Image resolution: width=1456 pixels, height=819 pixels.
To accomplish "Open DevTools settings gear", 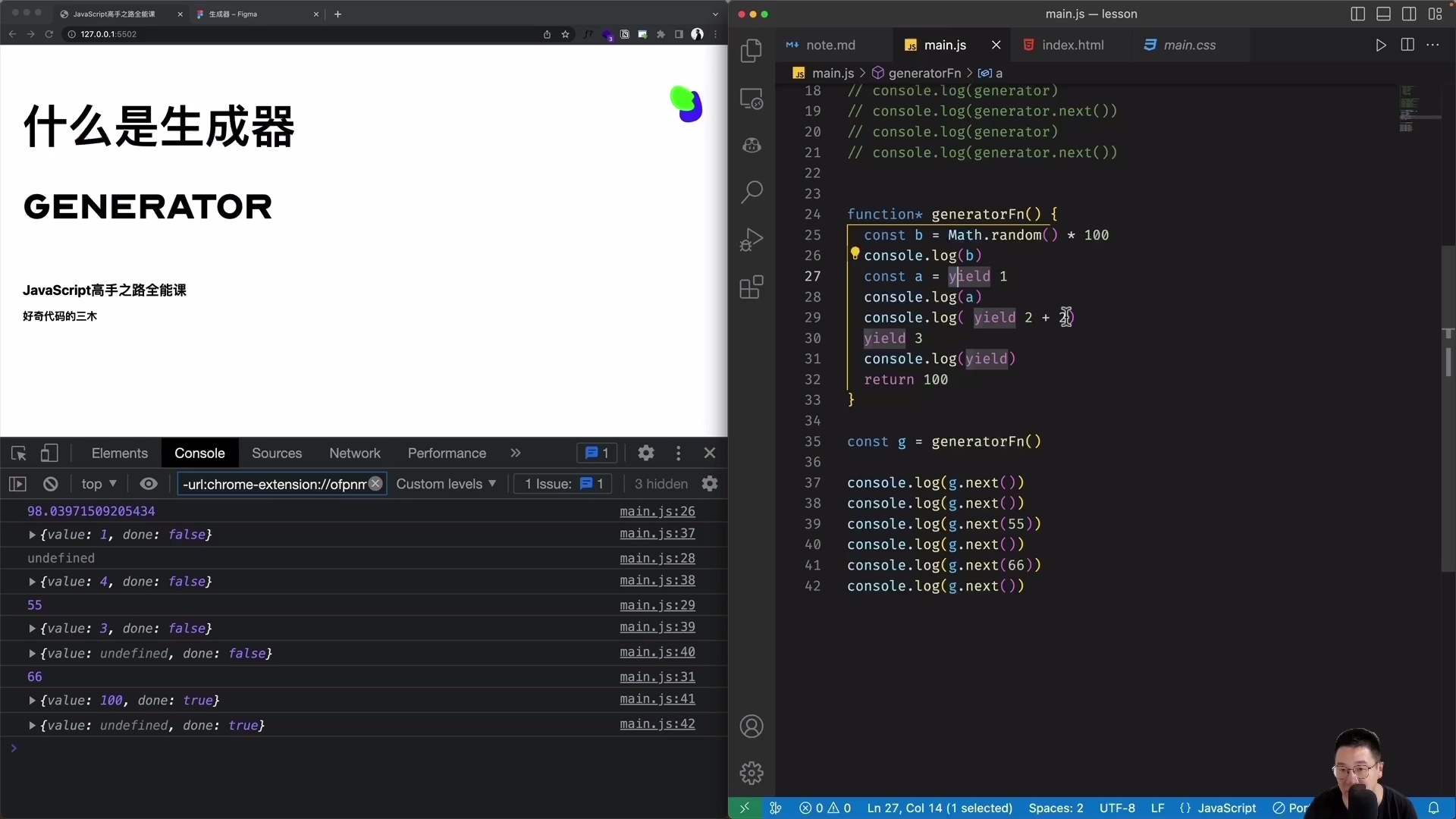I will pos(645,453).
